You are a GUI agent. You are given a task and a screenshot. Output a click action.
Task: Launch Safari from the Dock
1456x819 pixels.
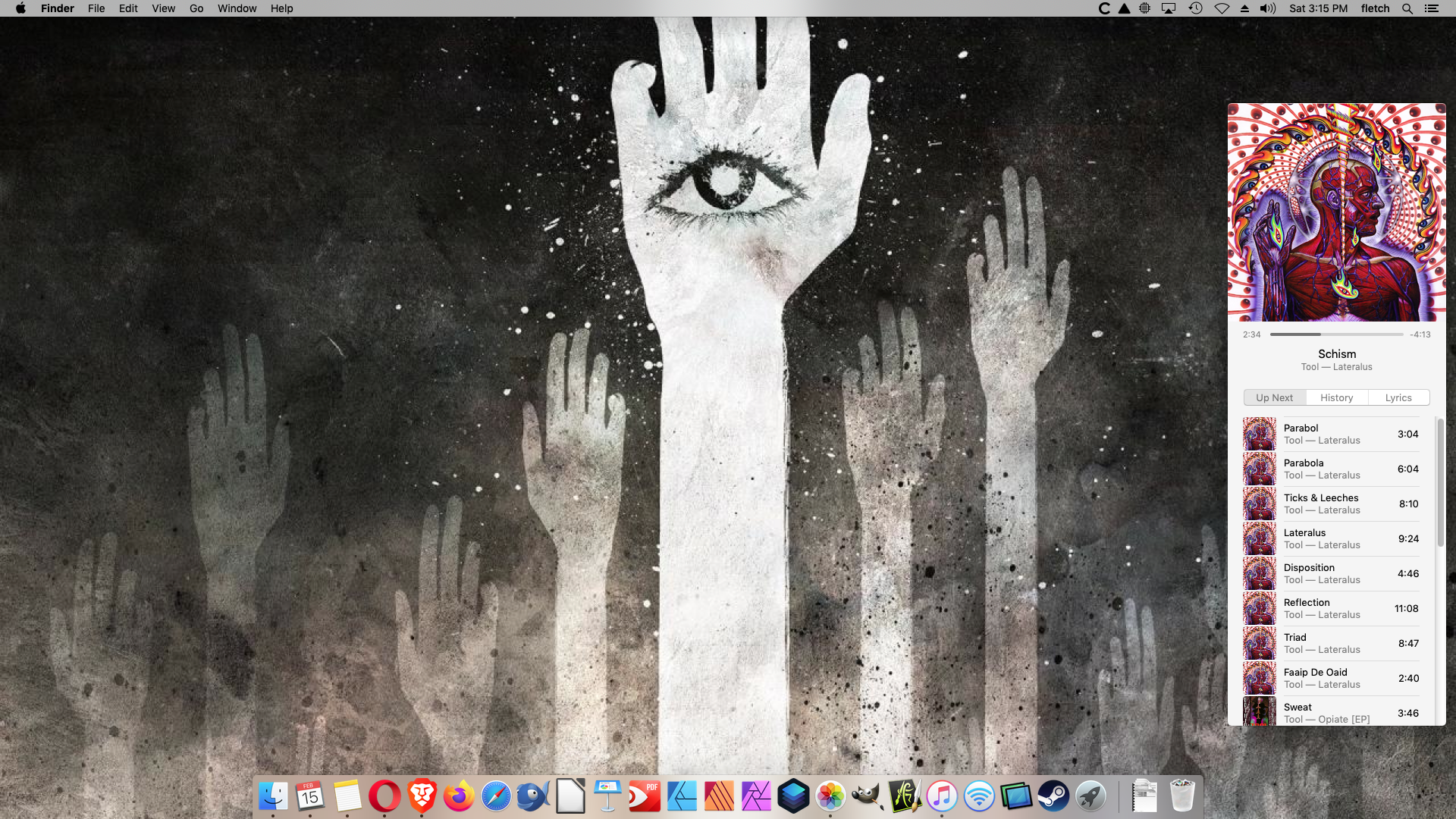coord(496,796)
